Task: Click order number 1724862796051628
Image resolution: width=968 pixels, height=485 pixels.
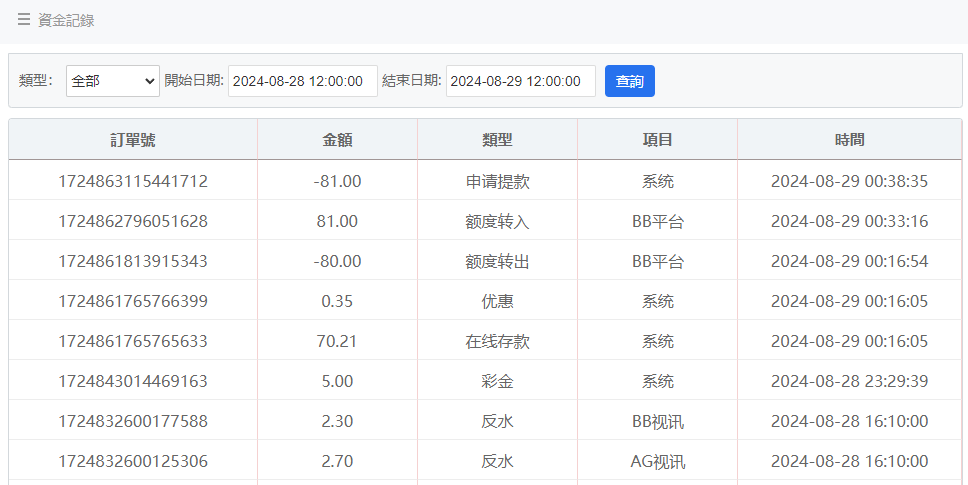Action: (x=133, y=221)
